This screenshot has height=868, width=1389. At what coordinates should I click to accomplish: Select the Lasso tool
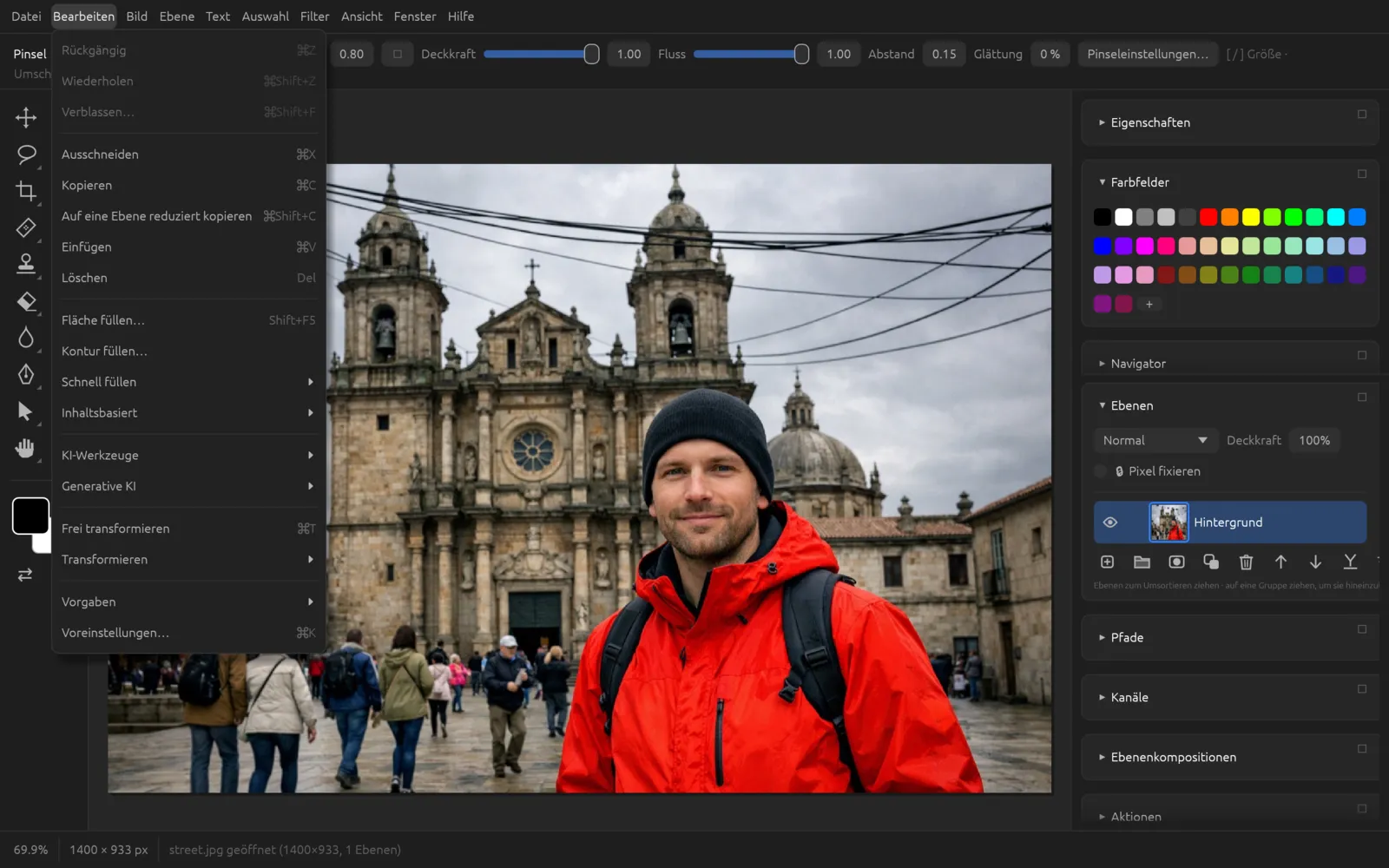tap(26, 155)
